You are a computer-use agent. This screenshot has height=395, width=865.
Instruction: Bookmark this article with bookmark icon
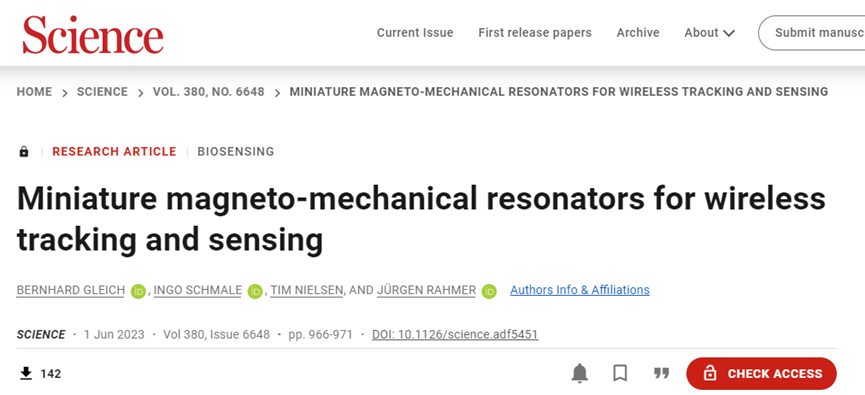pyautogui.click(x=620, y=373)
